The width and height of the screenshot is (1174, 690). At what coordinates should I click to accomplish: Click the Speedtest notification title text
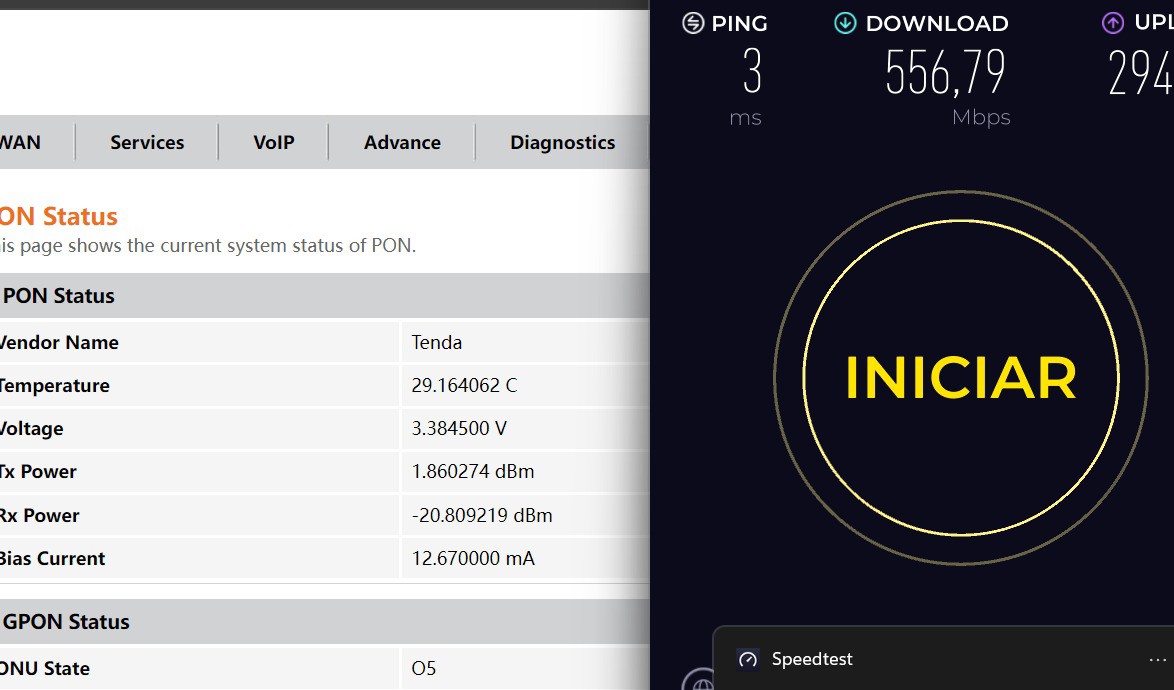tap(812, 659)
